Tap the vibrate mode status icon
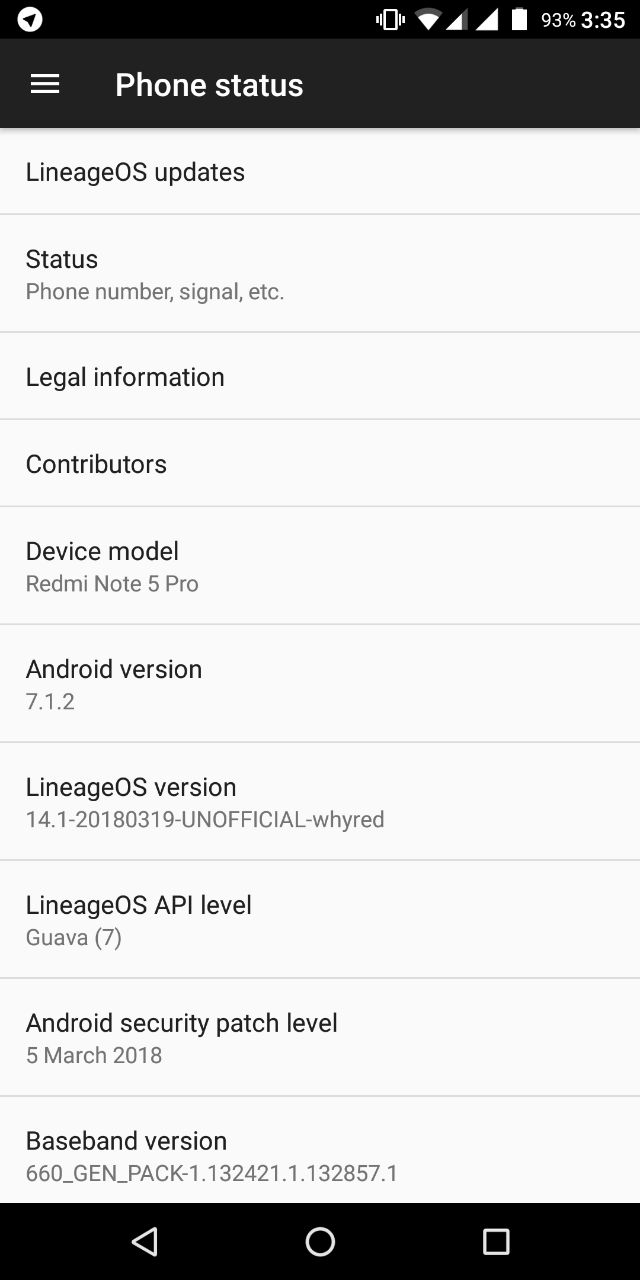The image size is (640, 1280). [390, 19]
